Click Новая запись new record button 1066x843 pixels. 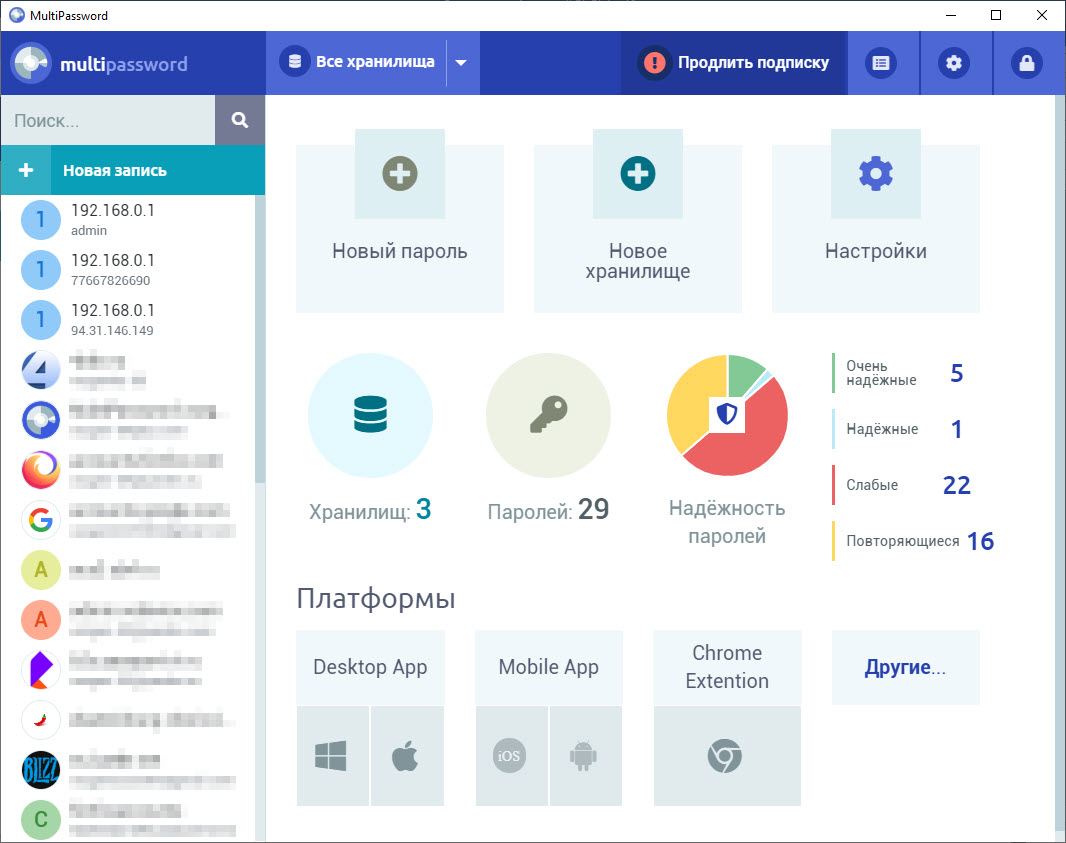pyautogui.click(x=158, y=170)
